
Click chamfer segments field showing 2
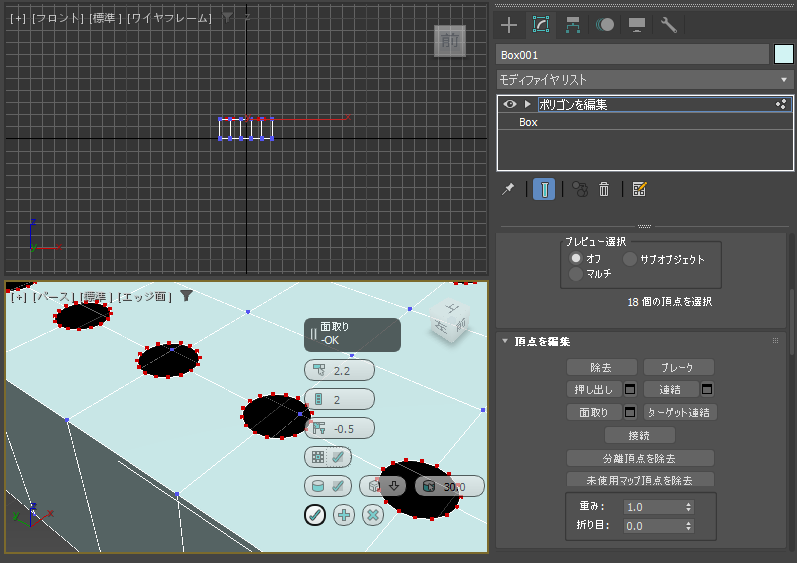click(x=339, y=399)
